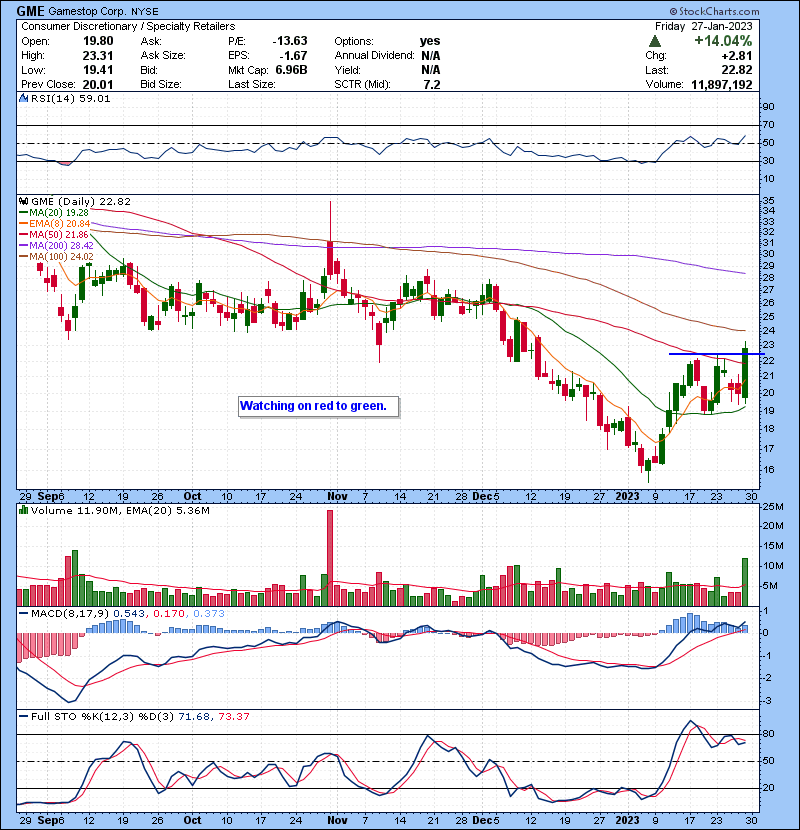Click the Volume value 11,897,192
Screen dimensions: 800x830
(x=722, y=85)
